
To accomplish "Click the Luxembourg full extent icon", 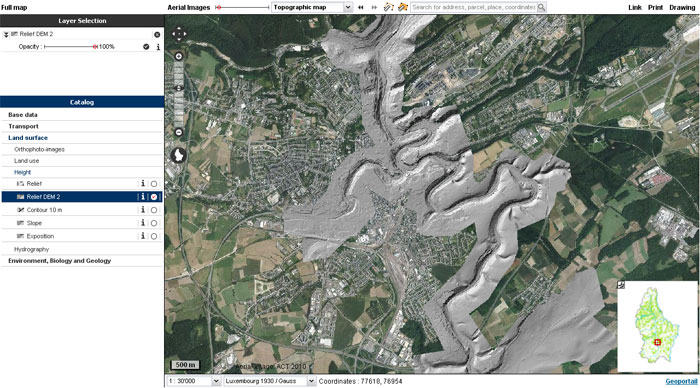I will (x=179, y=155).
